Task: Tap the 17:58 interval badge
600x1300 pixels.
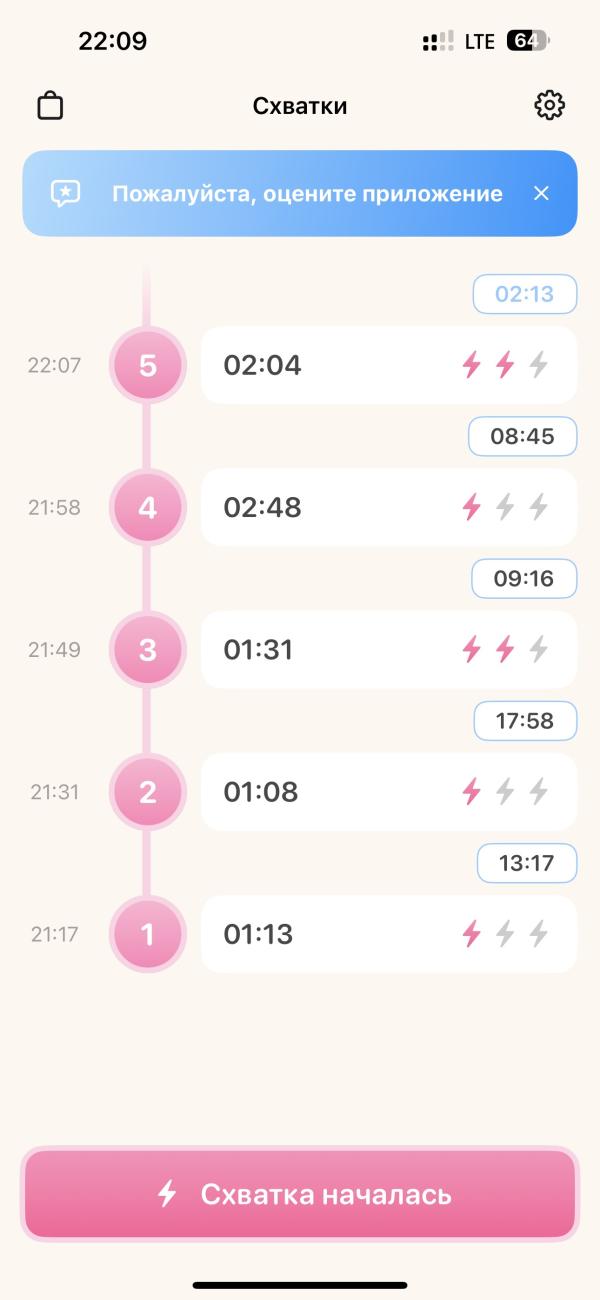Action: click(525, 720)
